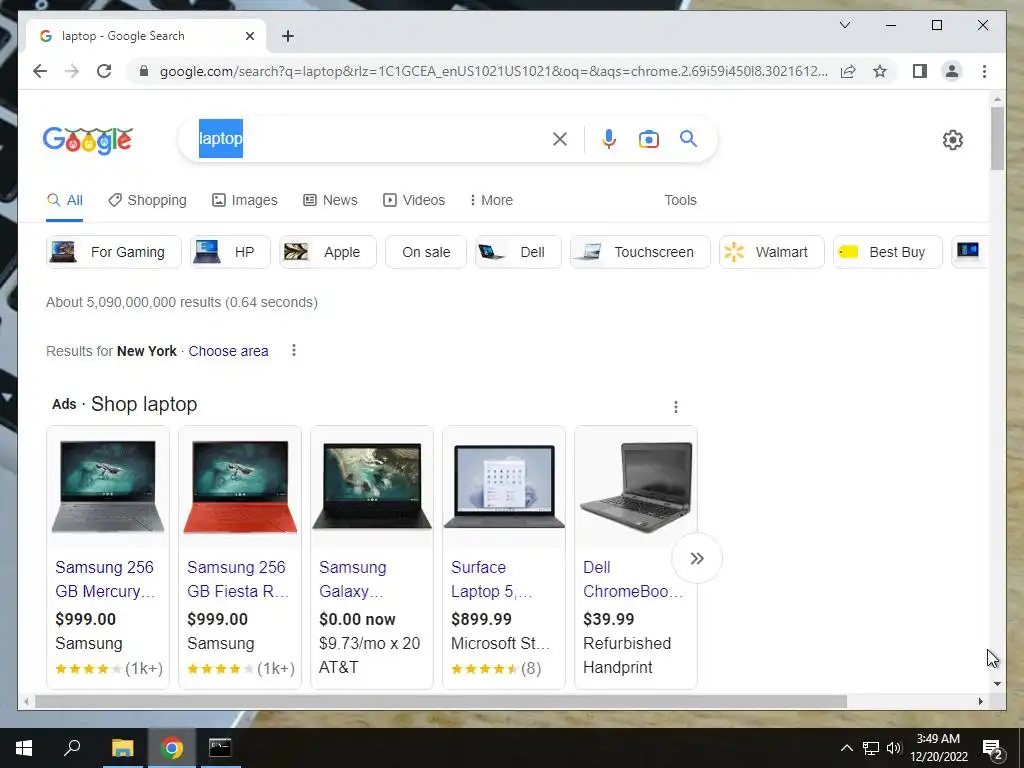Filter by Touchscreen chip
1024x768 pixels.
[641, 252]
